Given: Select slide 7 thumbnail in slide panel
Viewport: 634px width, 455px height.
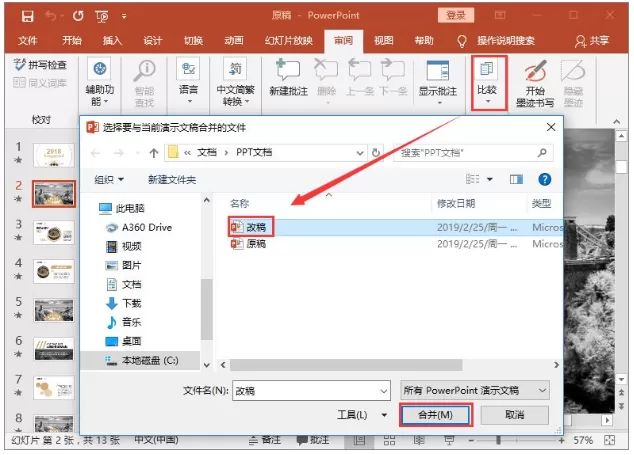Looking at the screenshot, I should [x=54, y=388].
